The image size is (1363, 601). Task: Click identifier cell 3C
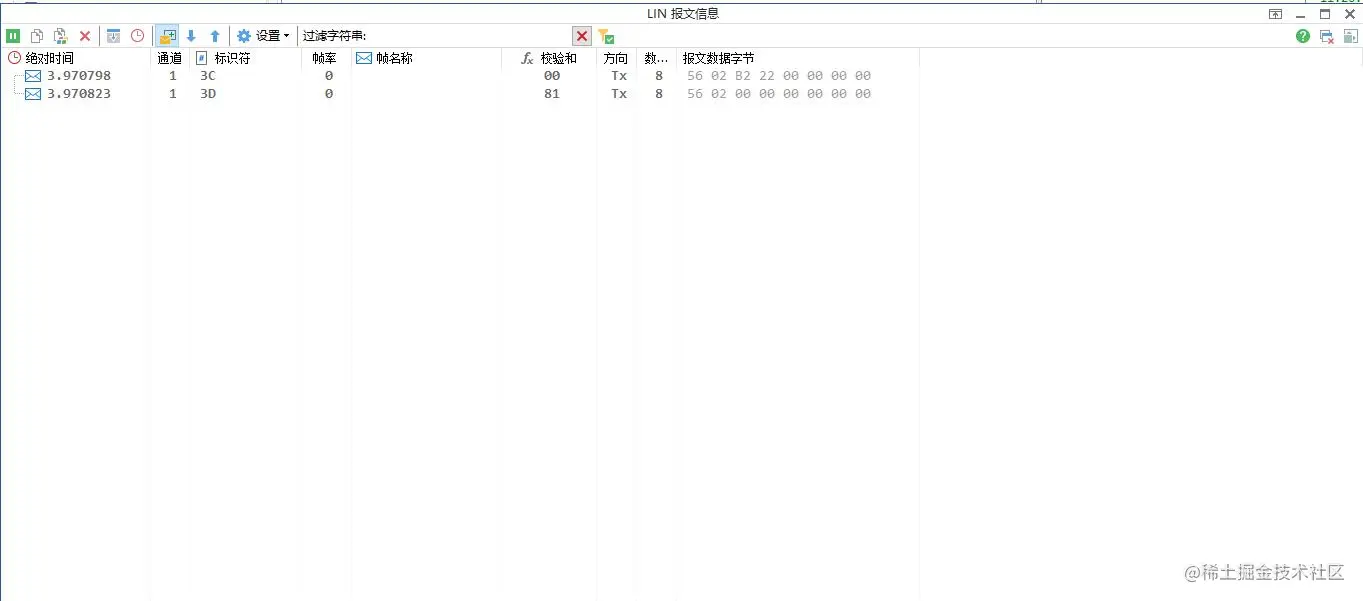[x=208, y=76]
